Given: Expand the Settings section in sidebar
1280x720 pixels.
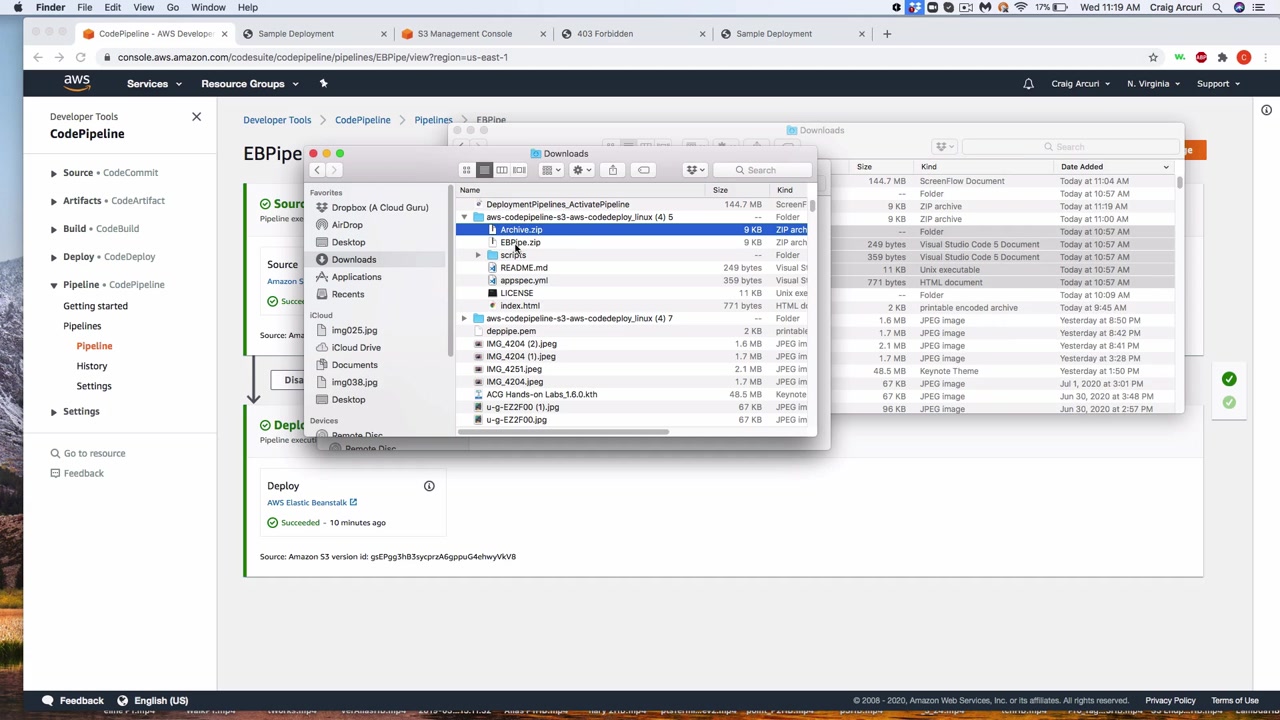Looking at the screenshot, I should pos(54,412).
